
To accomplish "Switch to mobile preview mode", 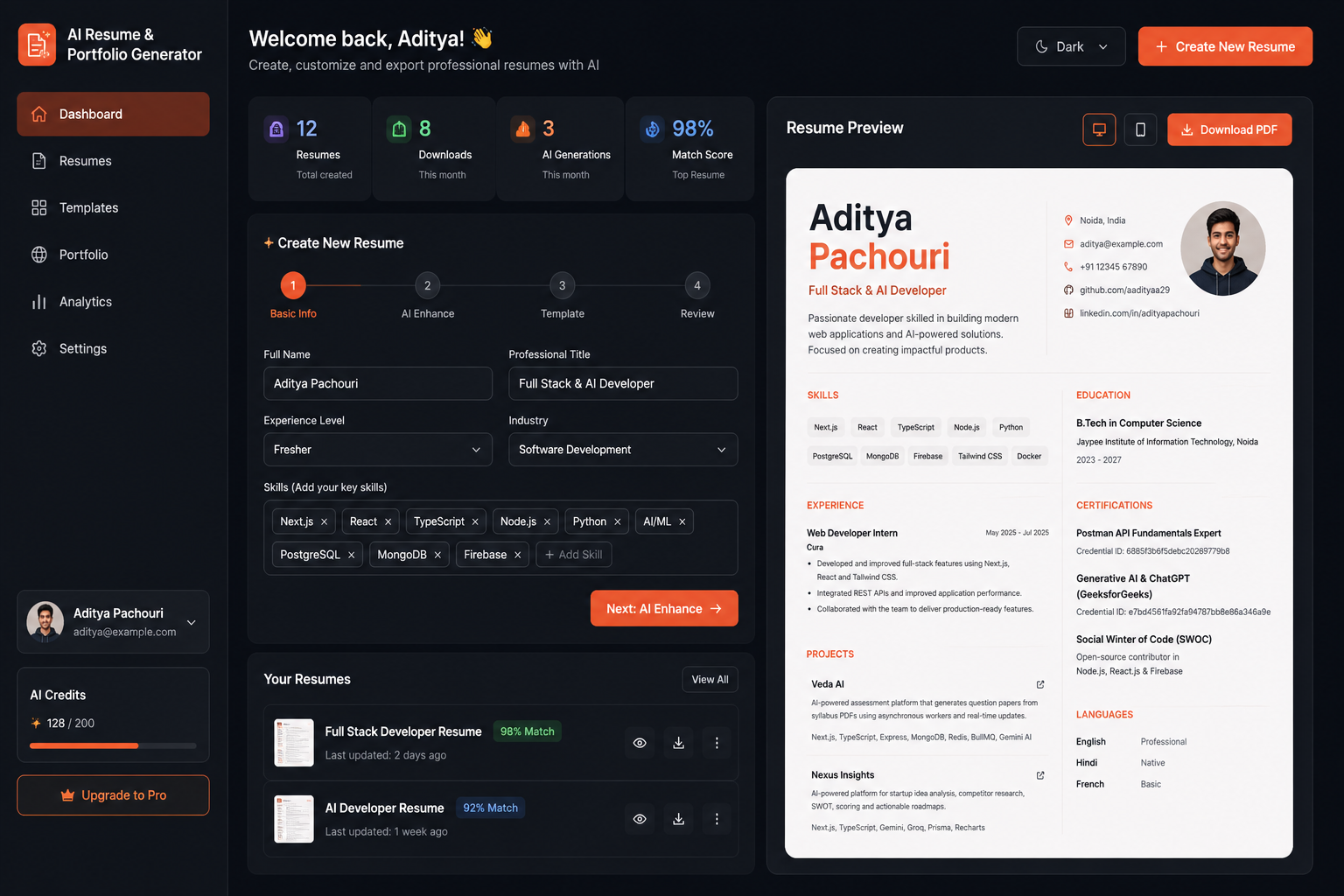I will pyautogui.click(x=1140, y=129).
